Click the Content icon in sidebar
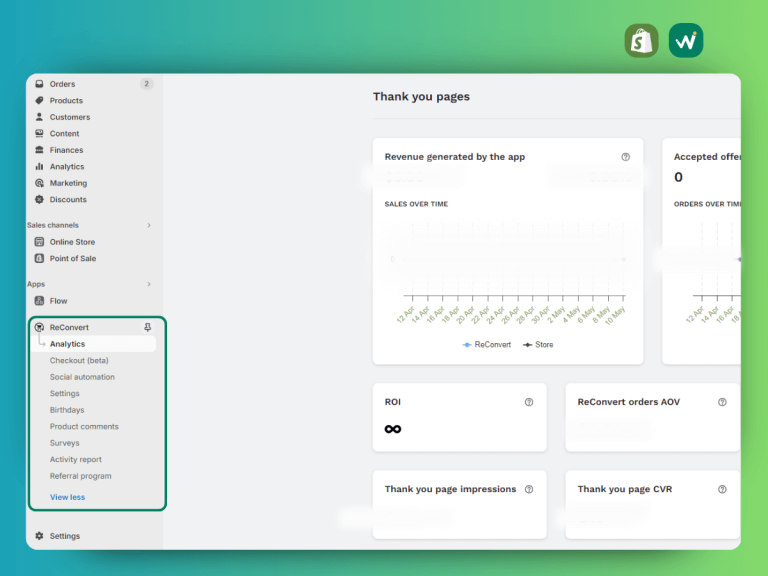 [x=39, y=133]
